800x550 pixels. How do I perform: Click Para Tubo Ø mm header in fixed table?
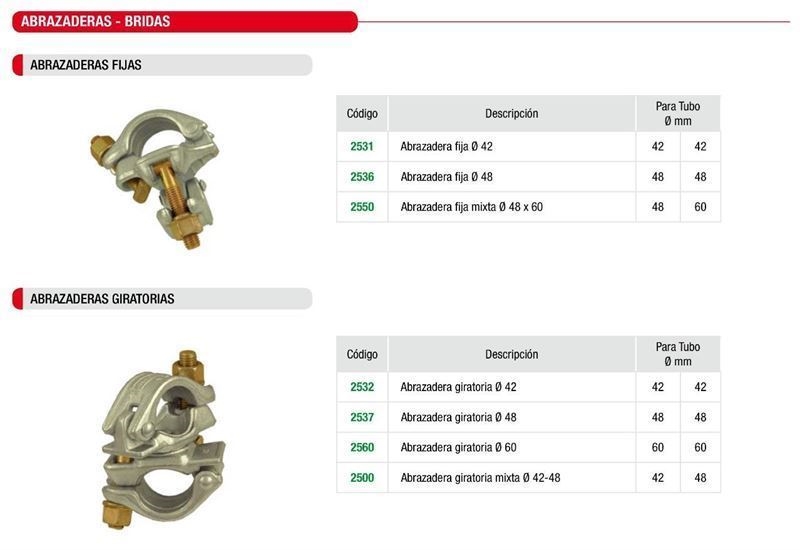click(678, 113)
